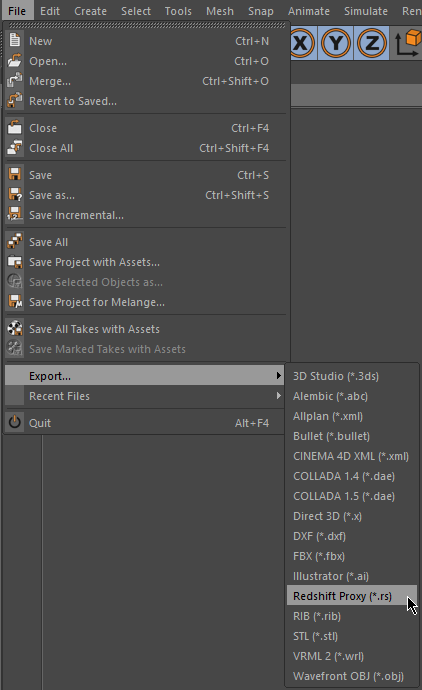This screenshot has width=422, height=690.
Task: Toggle the Y axis lock icon
Action: (x=336, y=43)
